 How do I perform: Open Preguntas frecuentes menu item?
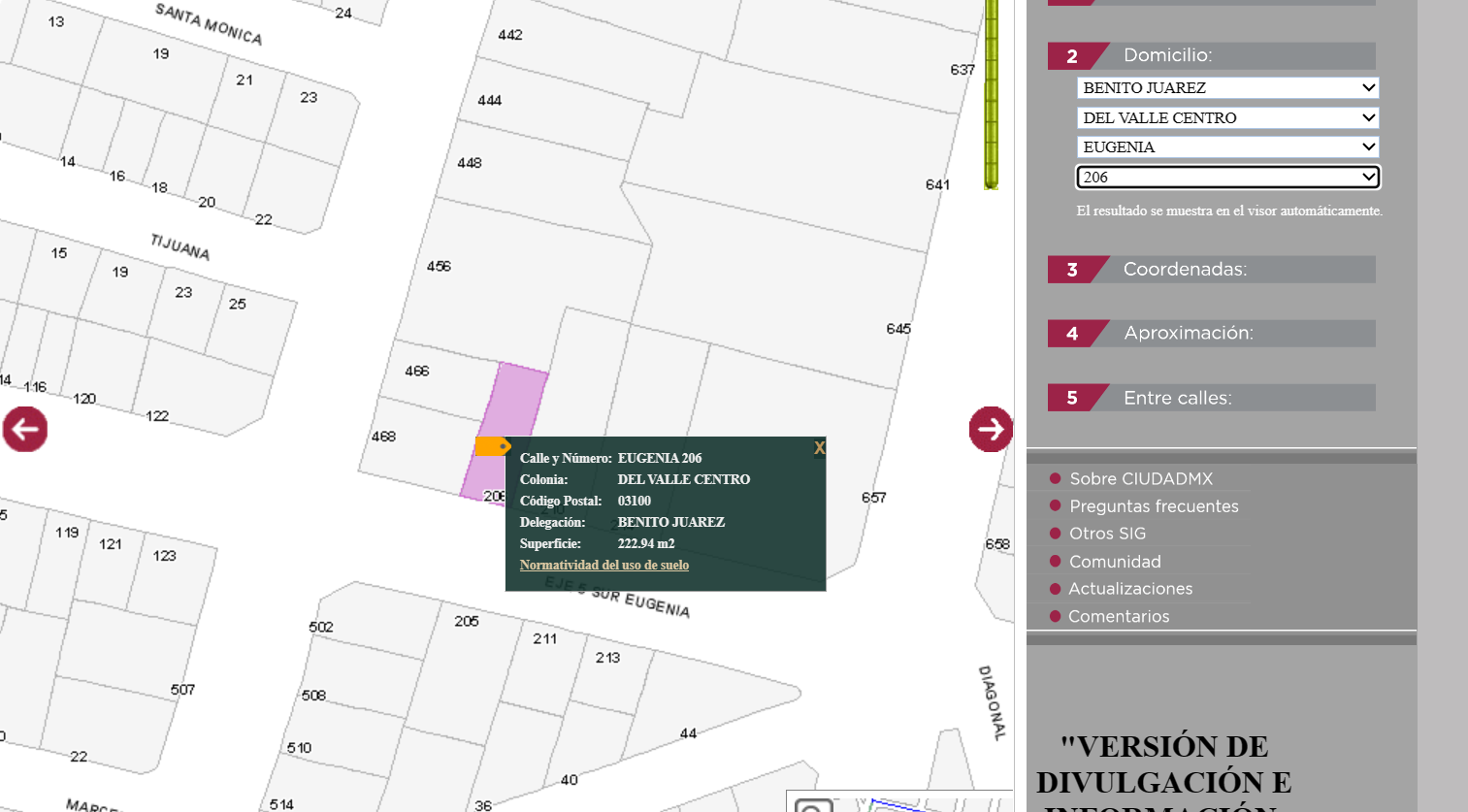(x=1154, y=506)
